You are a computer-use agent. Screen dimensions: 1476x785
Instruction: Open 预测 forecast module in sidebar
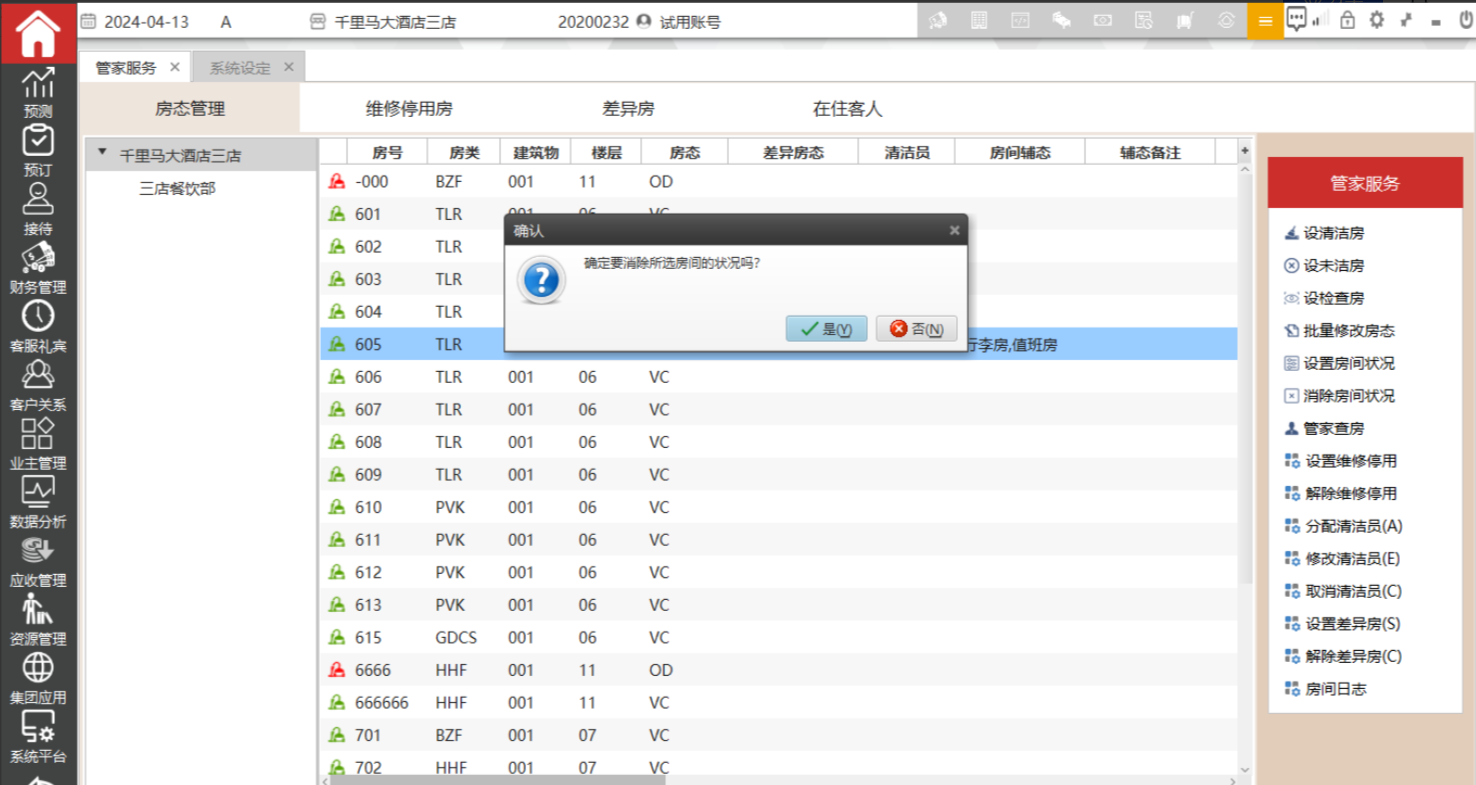(38, 92)
